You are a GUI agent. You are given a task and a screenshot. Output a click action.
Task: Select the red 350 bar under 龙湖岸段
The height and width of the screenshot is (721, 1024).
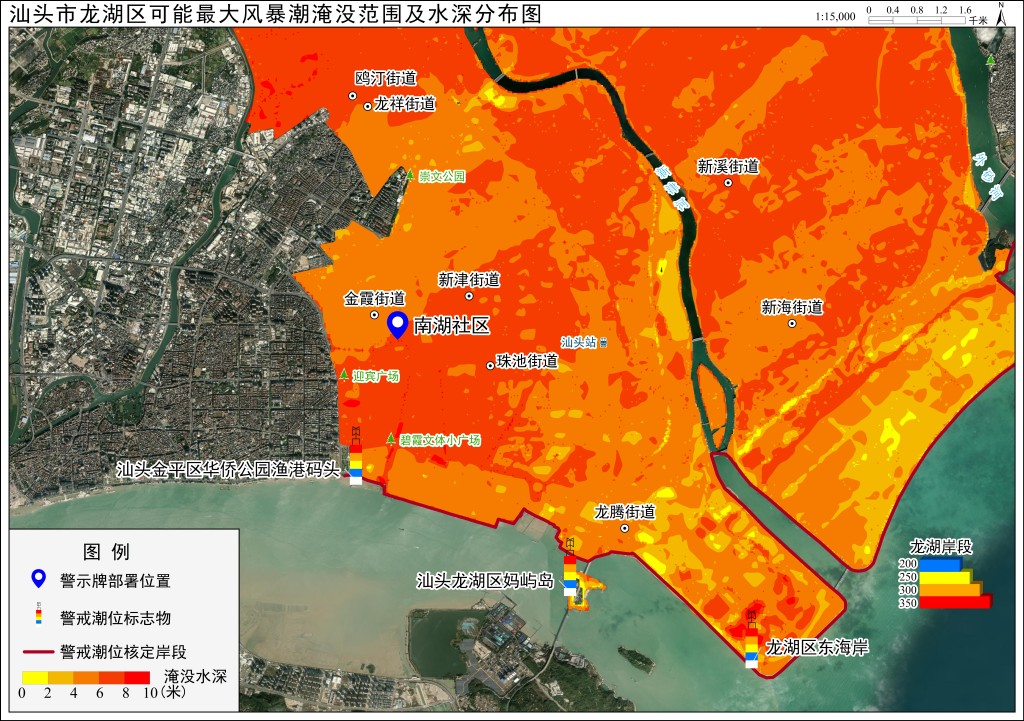pos(955,602)
